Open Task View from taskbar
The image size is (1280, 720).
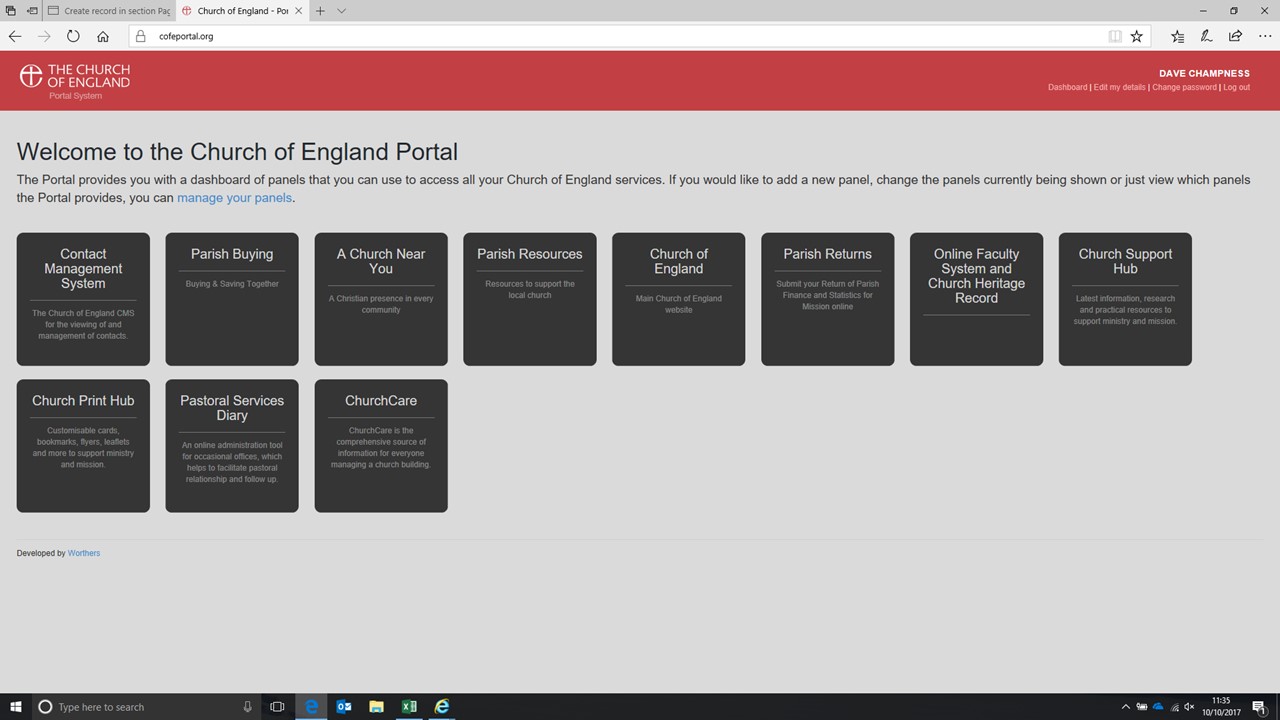coord(278,706)
